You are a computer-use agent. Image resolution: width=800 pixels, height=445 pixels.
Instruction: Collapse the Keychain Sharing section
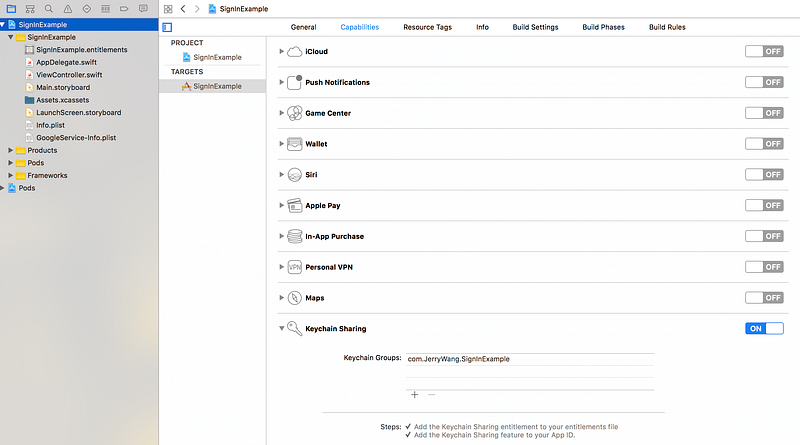click(281, 329)
